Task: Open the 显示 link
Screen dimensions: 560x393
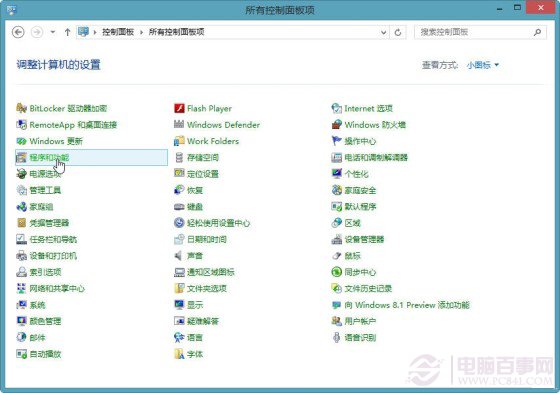Action: click(195, 305)
